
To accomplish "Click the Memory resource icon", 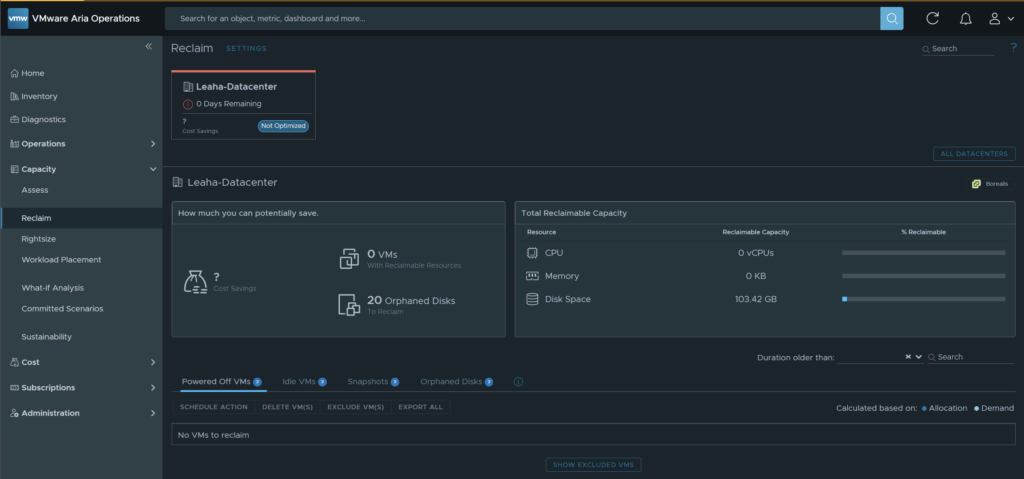I will (532, 276).
